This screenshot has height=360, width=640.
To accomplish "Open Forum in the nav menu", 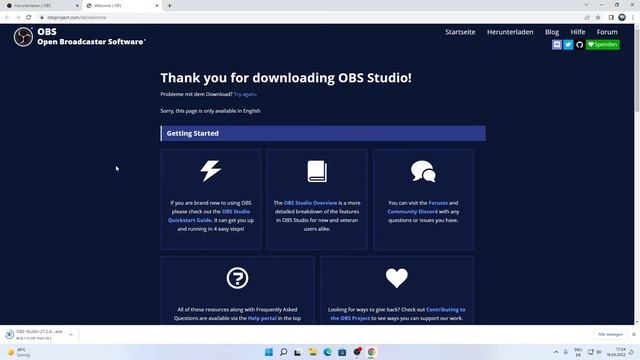I will (x=607, y=32).
